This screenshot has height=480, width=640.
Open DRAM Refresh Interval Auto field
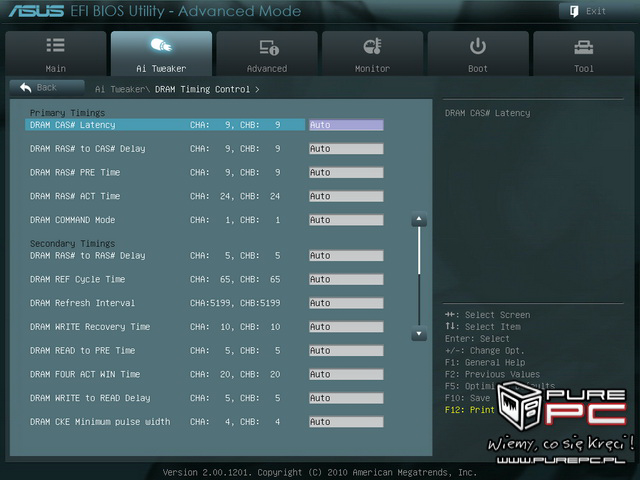(x=346, y=303)
